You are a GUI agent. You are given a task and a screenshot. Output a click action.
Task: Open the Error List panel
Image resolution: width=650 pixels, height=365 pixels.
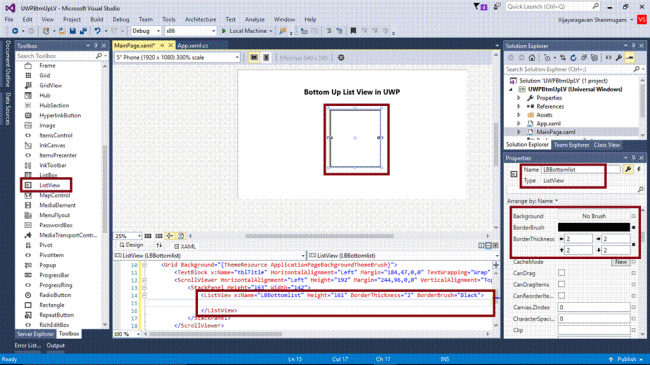[x=28, y=345]
